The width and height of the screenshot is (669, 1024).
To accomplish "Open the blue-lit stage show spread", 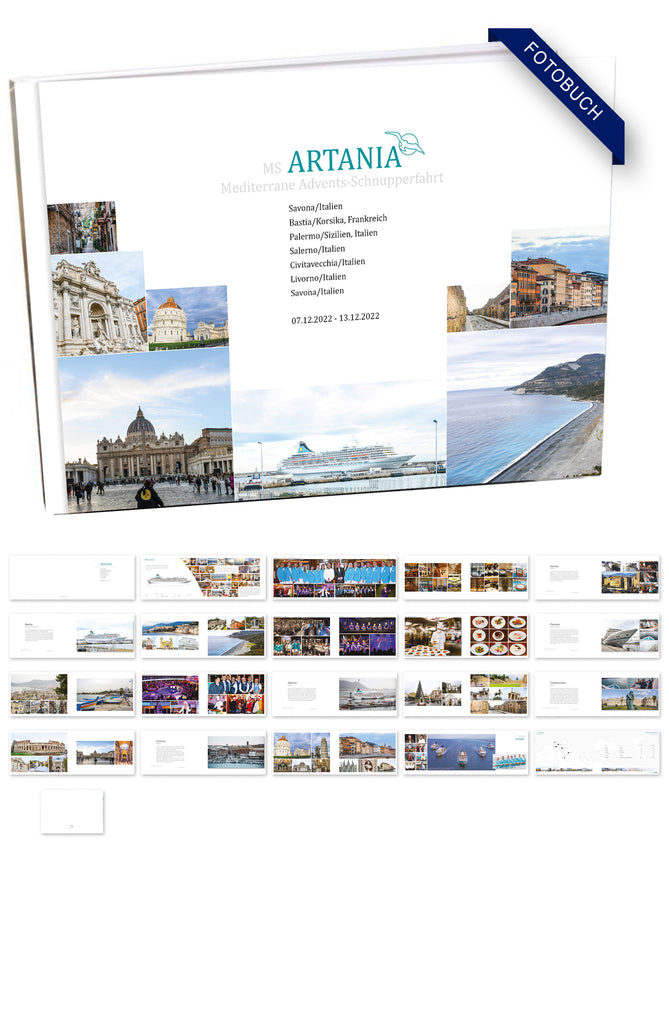I will 334,635.
